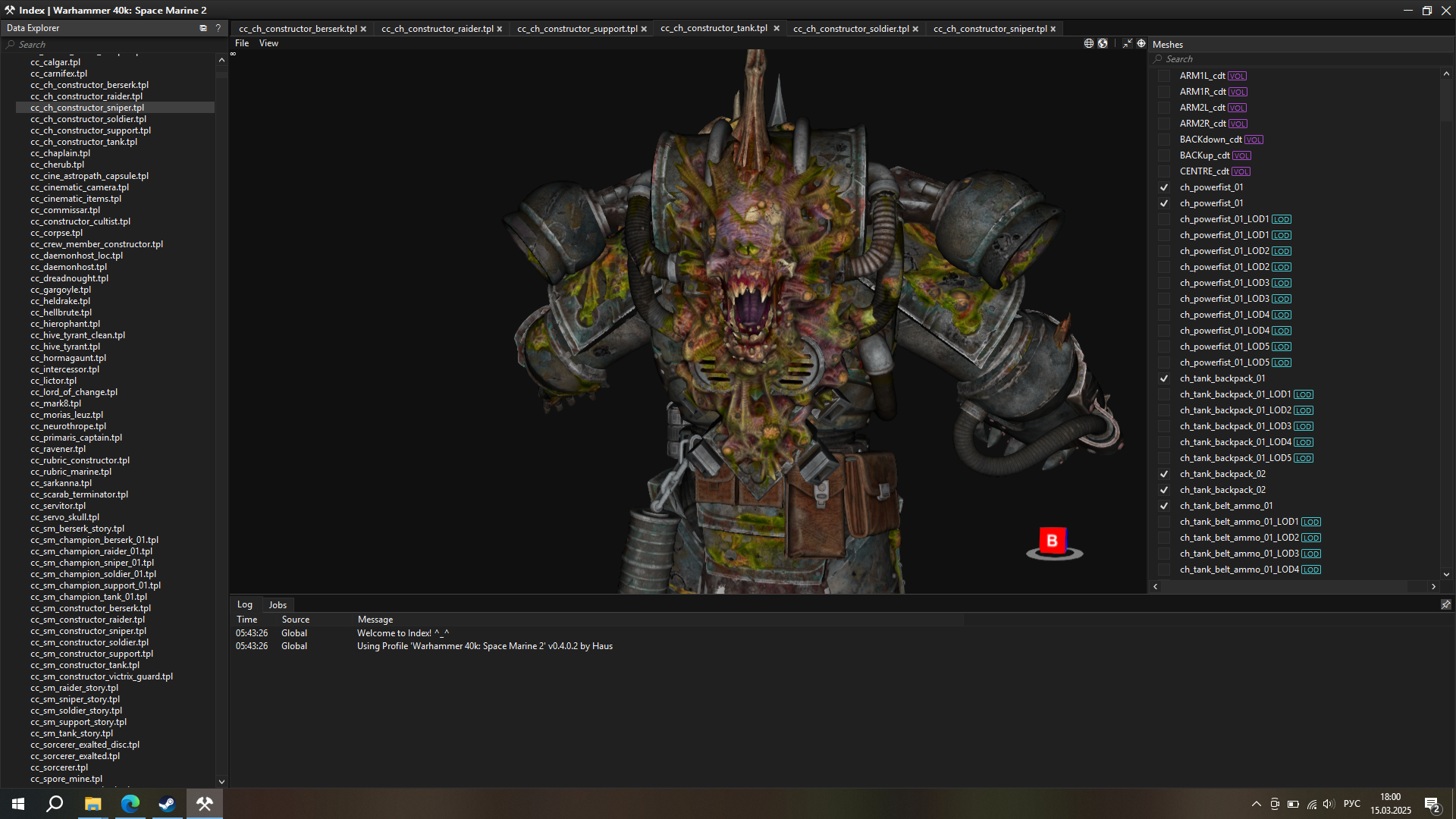Click Meshes list scroll up arrow

(1446, 74)
